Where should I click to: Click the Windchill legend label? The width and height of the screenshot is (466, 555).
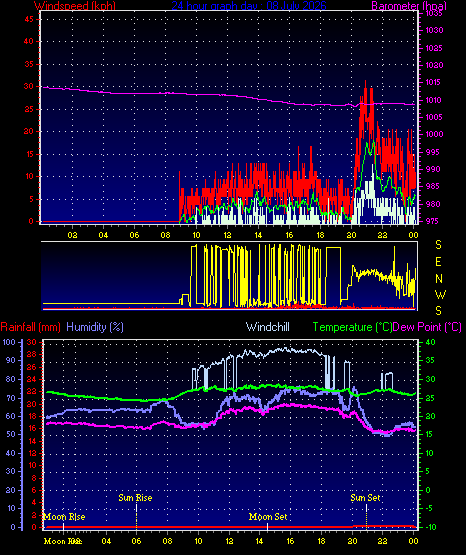[x=267, y=327]
